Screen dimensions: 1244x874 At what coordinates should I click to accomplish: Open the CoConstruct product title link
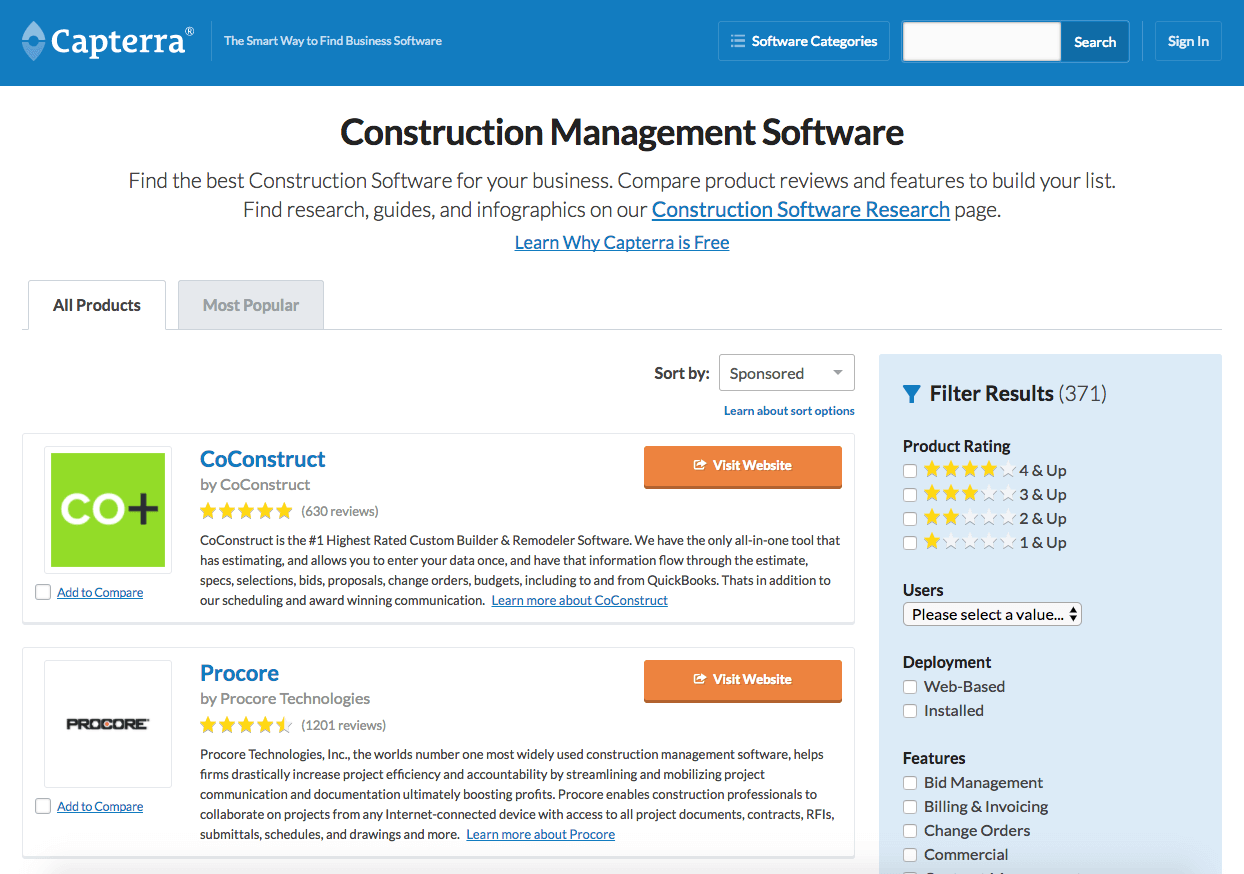263,459
